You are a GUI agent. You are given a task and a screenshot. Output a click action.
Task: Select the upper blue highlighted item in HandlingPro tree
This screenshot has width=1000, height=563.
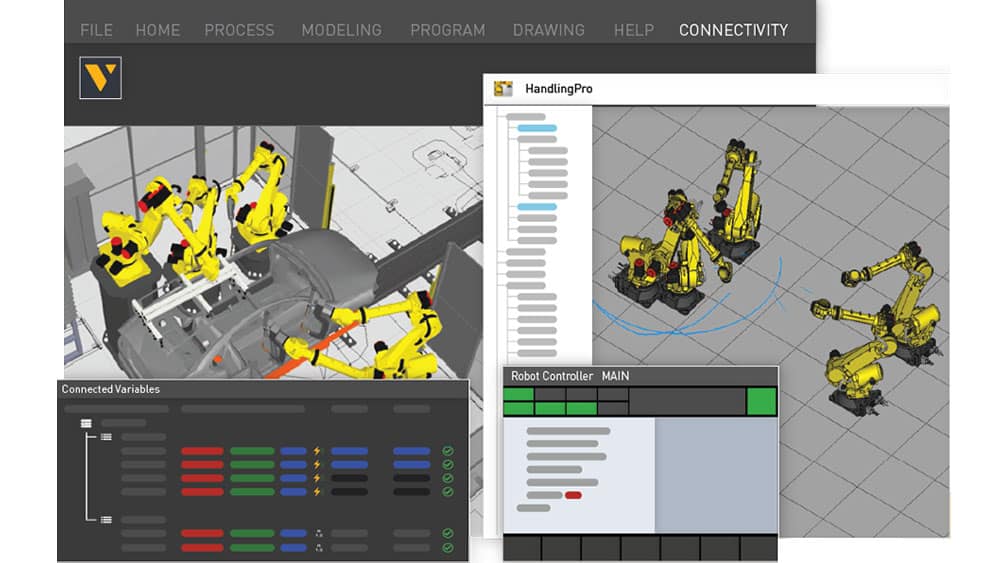tap(537, 128)
